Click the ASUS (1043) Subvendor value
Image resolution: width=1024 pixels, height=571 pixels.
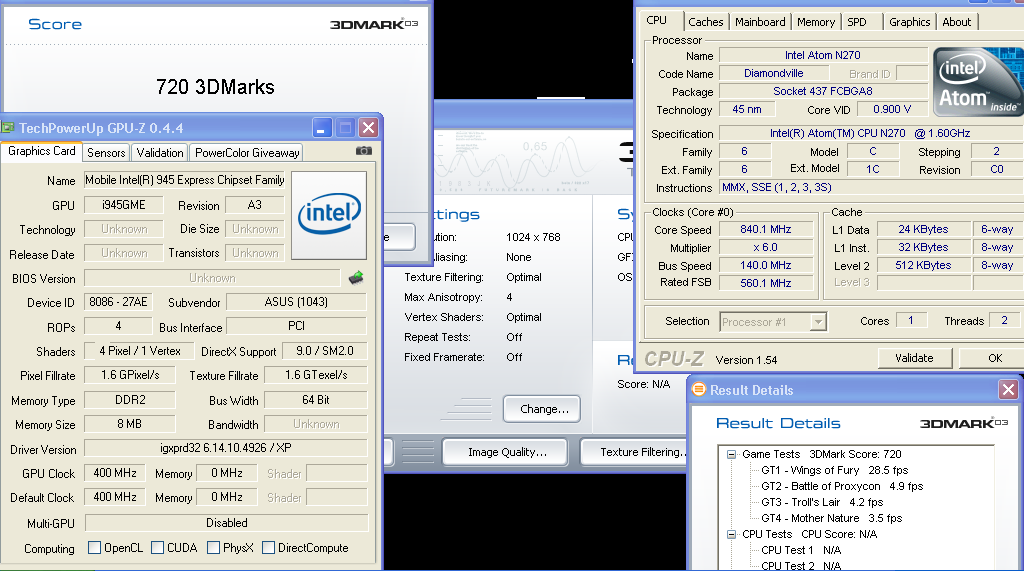point(296,302)
